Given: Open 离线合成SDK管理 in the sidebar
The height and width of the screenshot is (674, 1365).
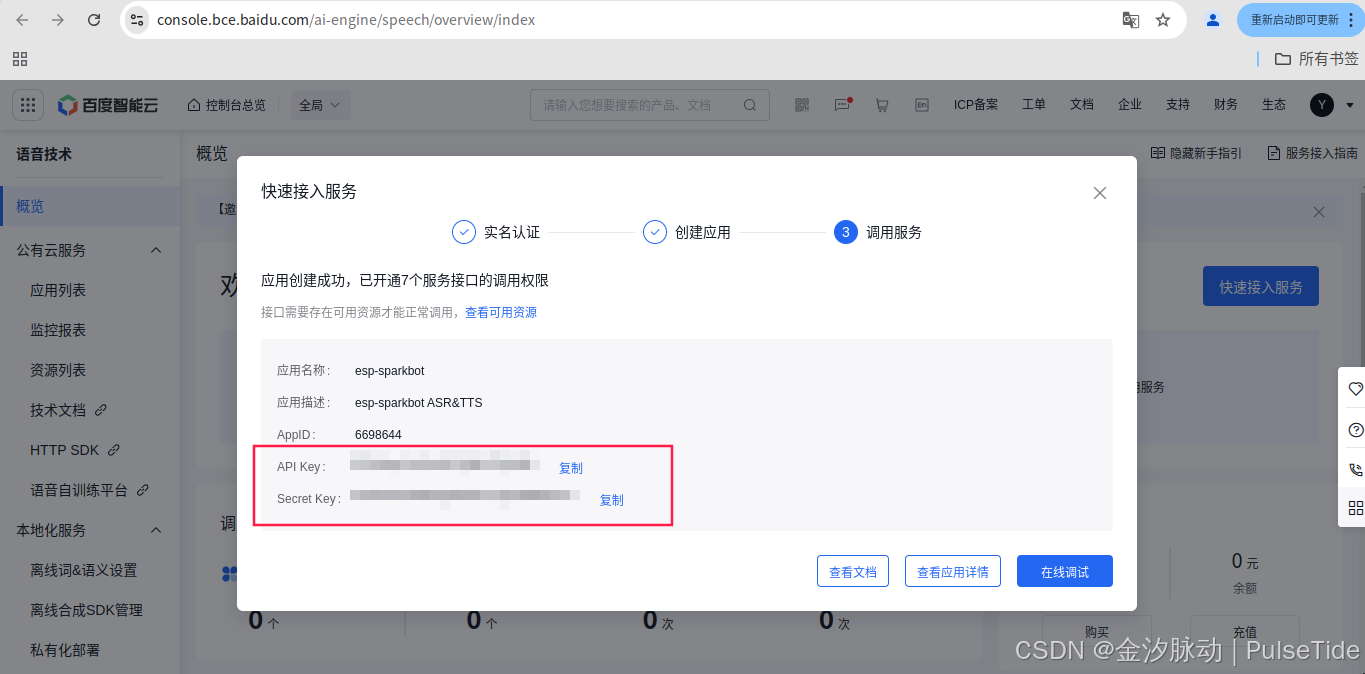Looking at the screenshot, I should tap(86, 610).
